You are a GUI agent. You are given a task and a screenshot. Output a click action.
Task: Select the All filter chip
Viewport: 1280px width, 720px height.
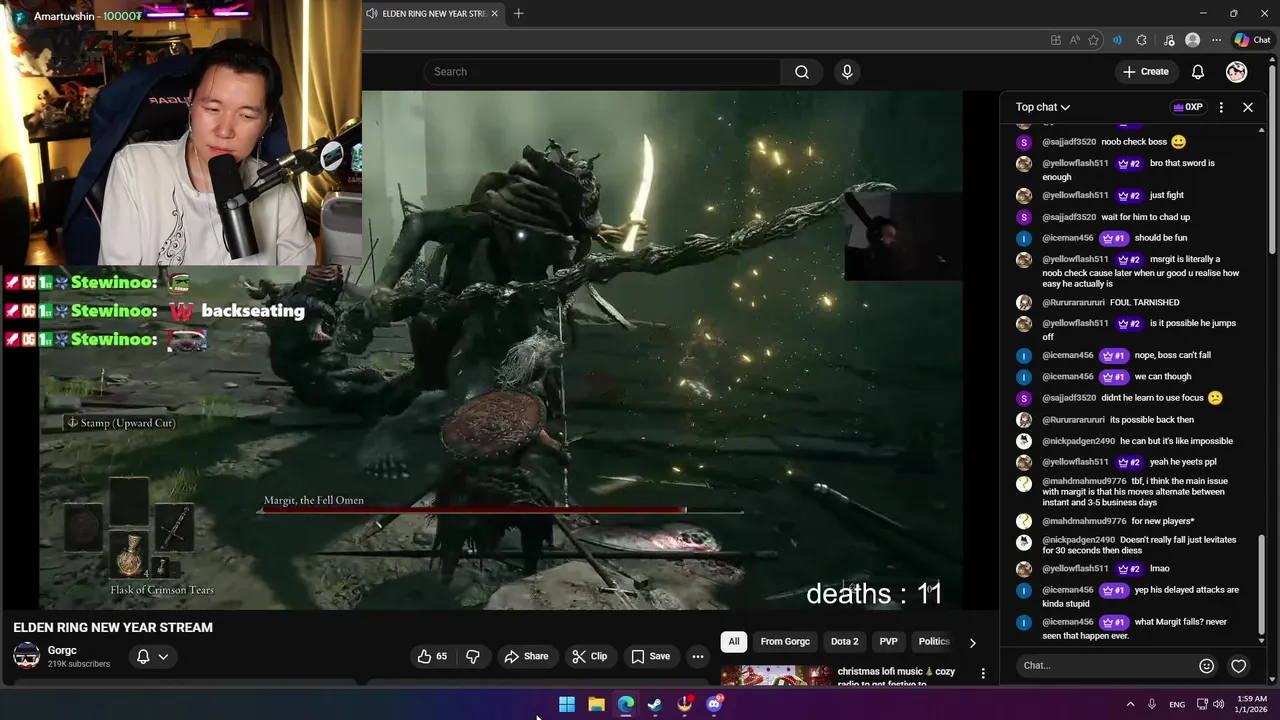(x=734, y=642)
